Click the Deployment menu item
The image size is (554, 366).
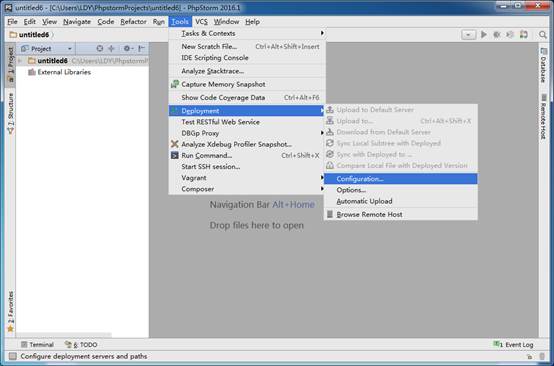pyautogui.click(x=247, y=111)
